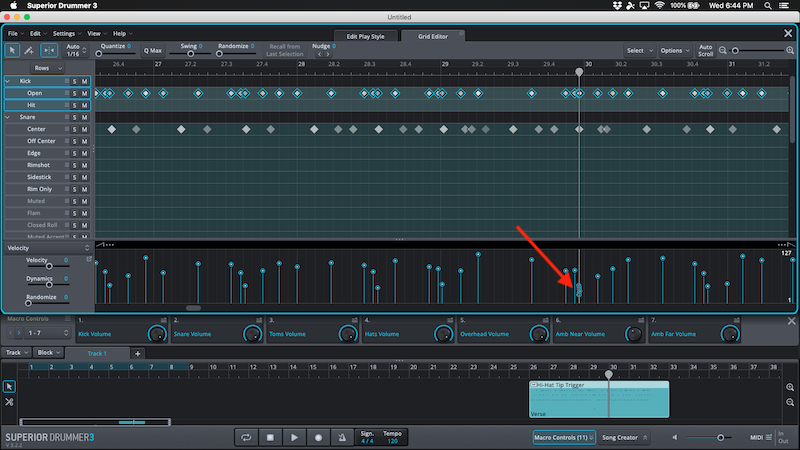
Task: Adjust the master volume slider
Action: click(709, 438)
